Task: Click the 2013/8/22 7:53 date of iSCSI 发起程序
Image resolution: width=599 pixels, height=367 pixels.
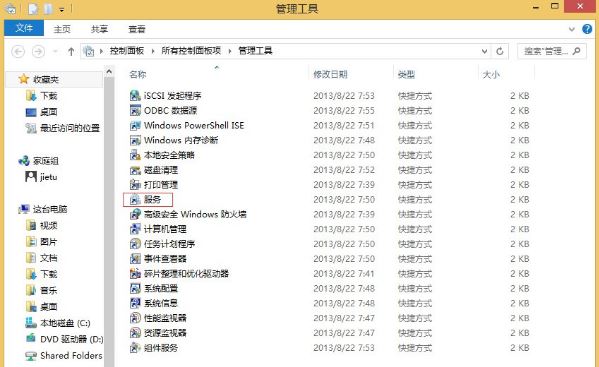Action: (x=344, y=95)
